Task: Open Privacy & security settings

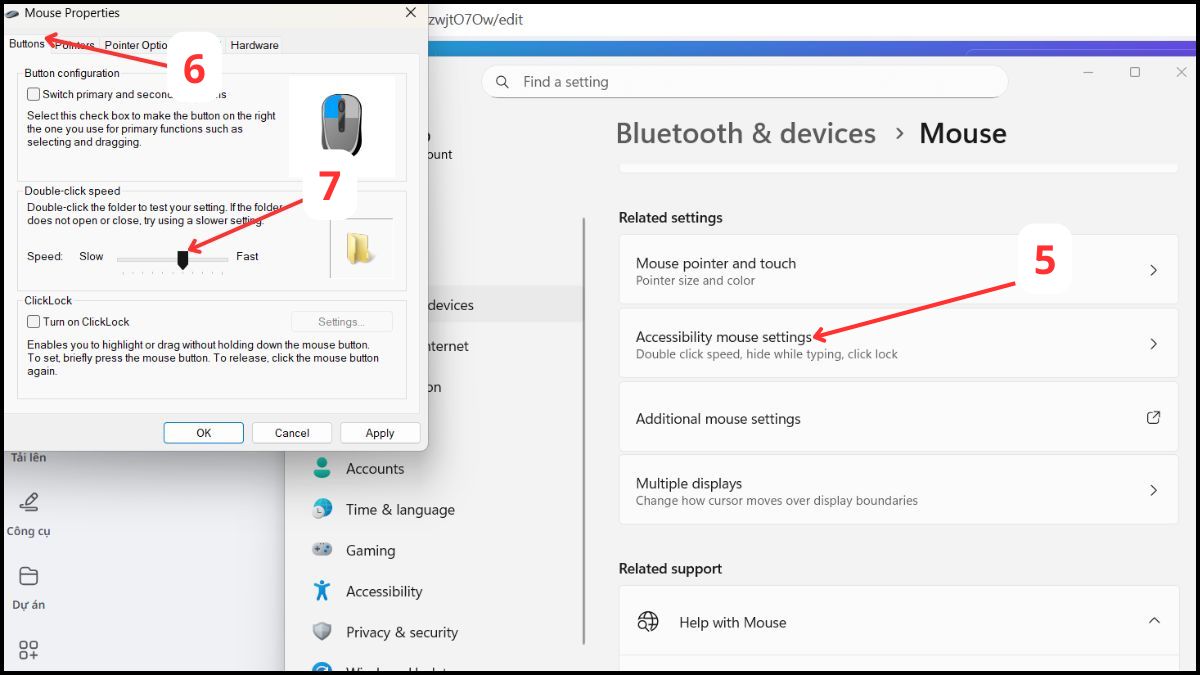Action: click(402, 632)
